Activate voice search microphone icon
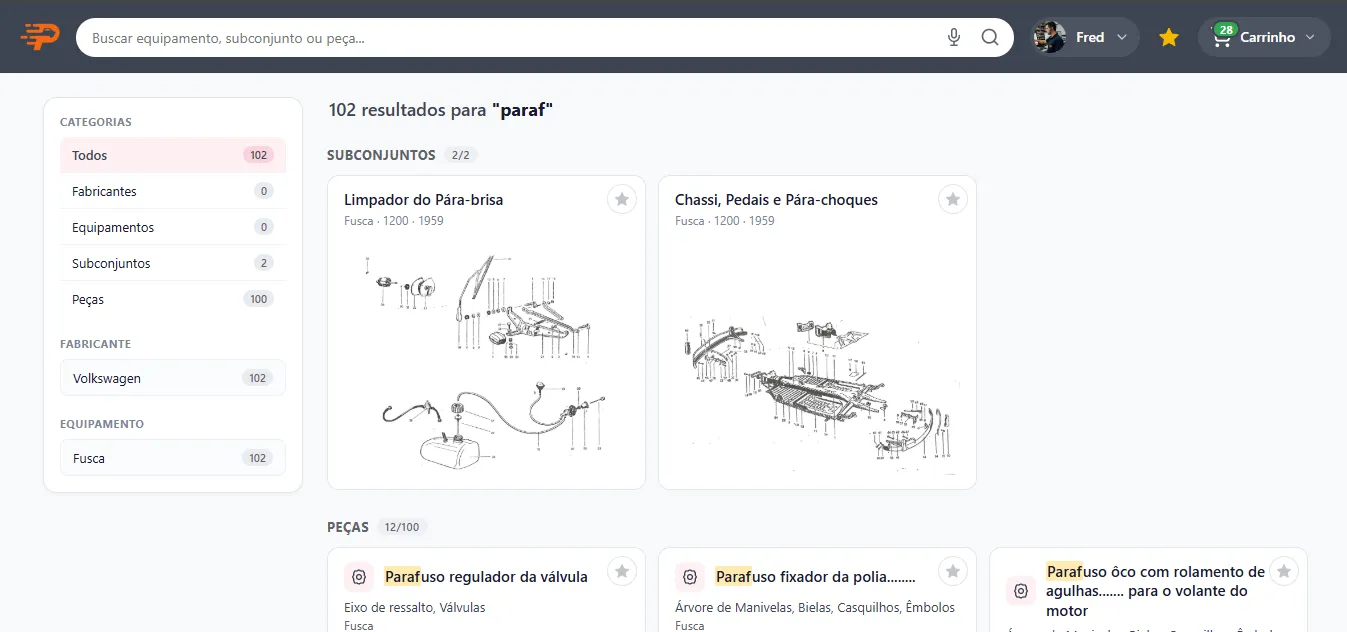The width and height of the screenshot is (1347, 632). (954, 38)
